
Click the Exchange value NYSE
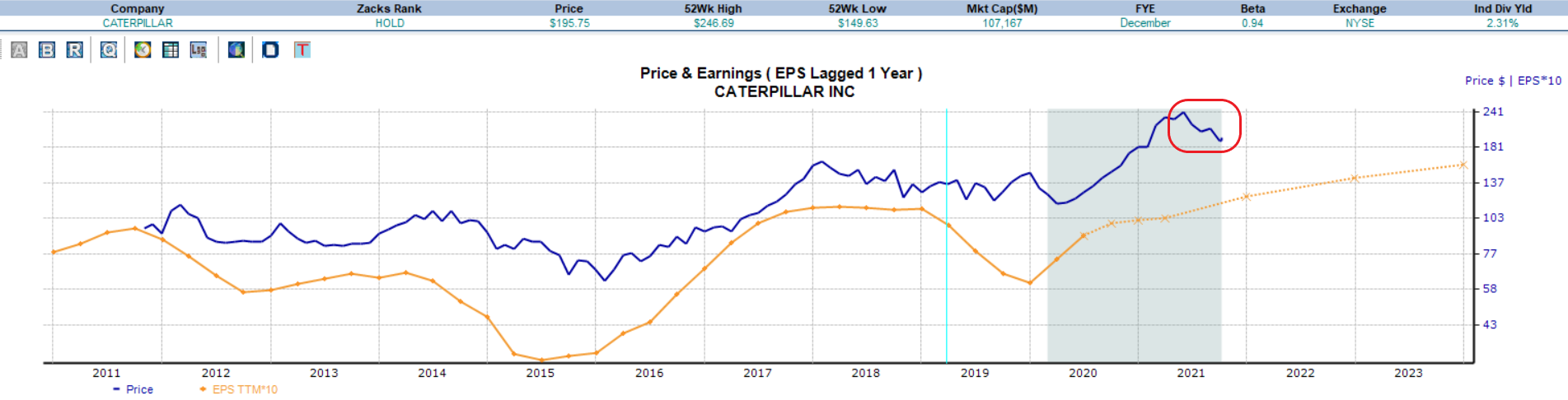(1360, 23)
